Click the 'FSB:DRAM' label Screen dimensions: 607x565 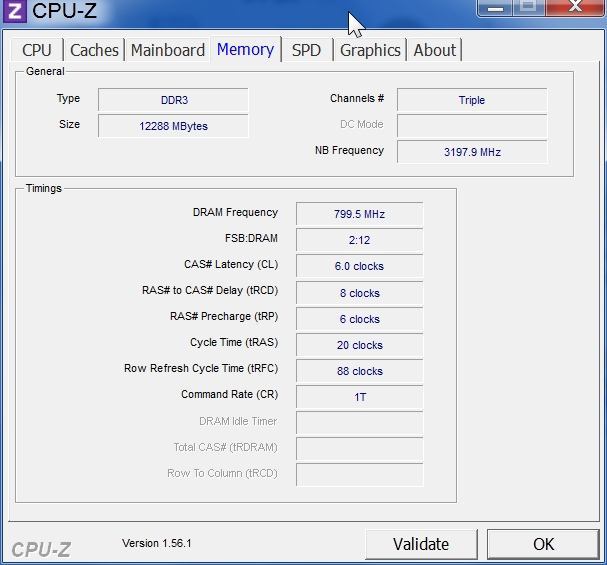[251, 238]
